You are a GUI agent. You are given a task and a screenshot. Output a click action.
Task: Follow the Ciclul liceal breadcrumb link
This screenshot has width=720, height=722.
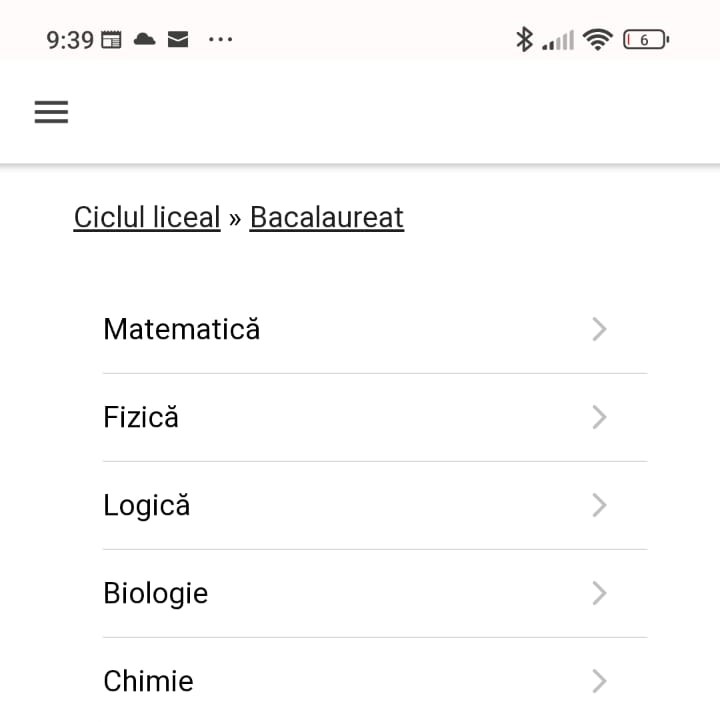[147, 217]
